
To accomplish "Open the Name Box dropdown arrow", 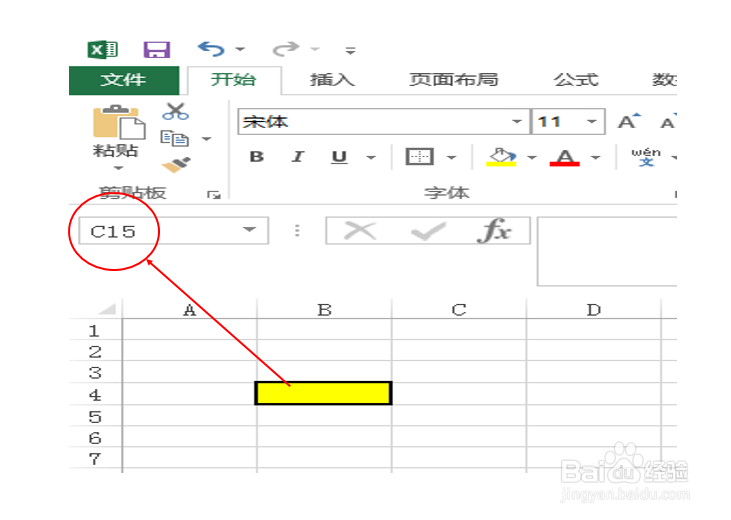I will (250, 229).
